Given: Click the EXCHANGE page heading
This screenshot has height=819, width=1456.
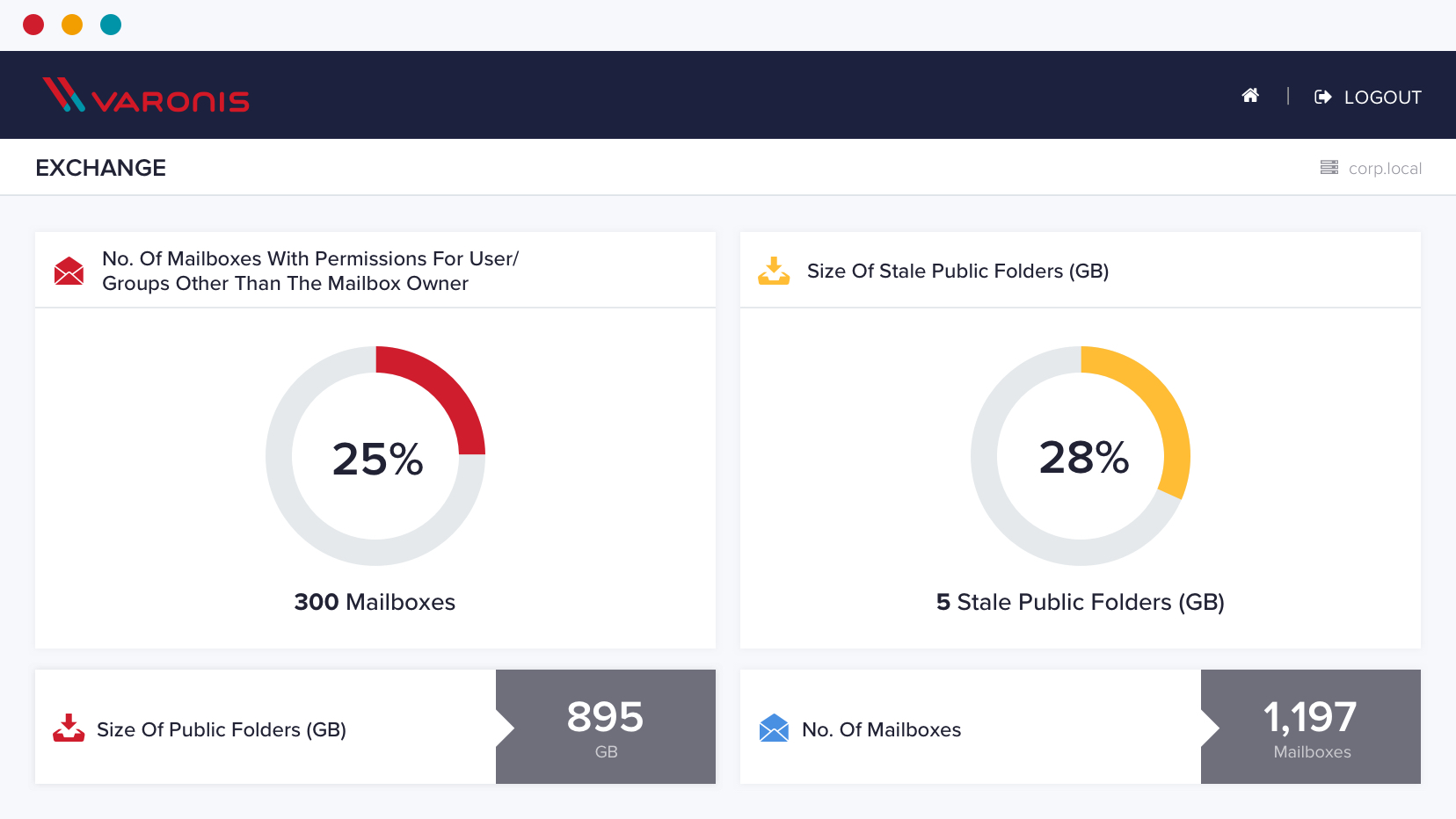Looking at the screenshot, I should point(101,168).
